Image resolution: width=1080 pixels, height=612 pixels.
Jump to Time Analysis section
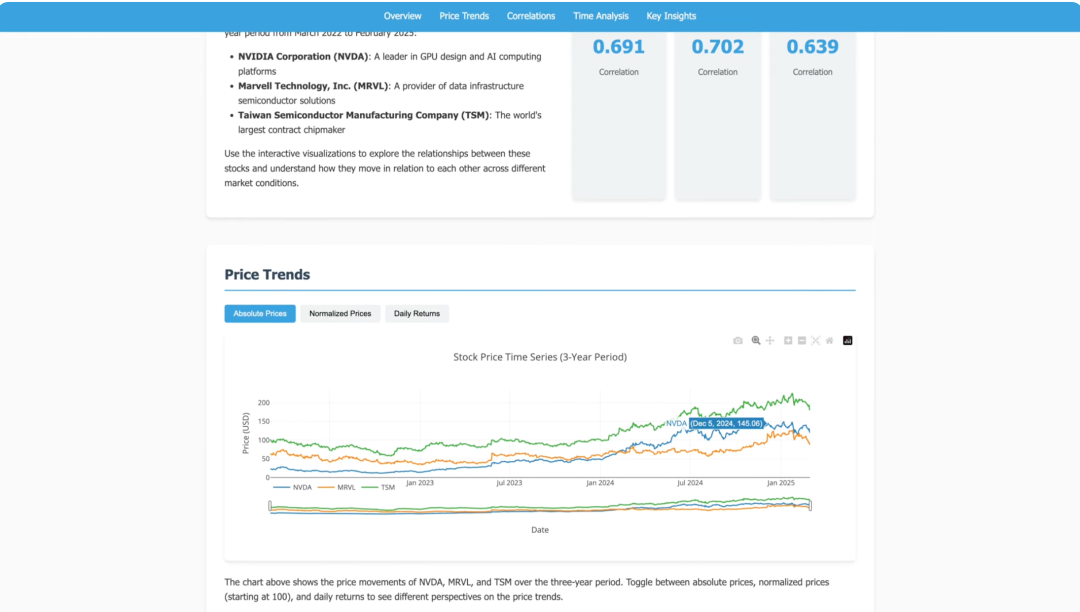coord(601,16)
